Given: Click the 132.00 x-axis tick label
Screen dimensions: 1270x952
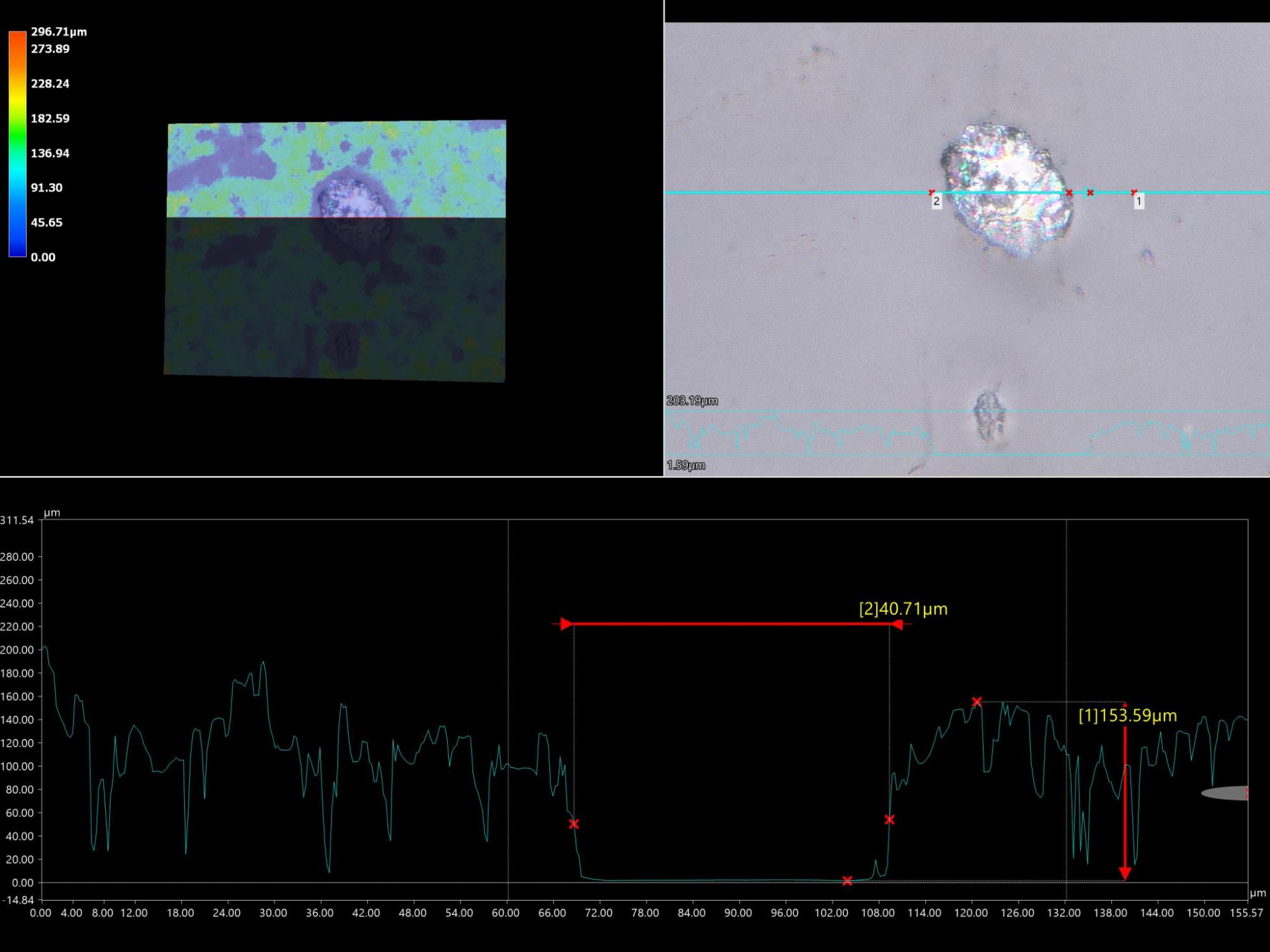Looking at the screenshot, I should click(1064, 913).
